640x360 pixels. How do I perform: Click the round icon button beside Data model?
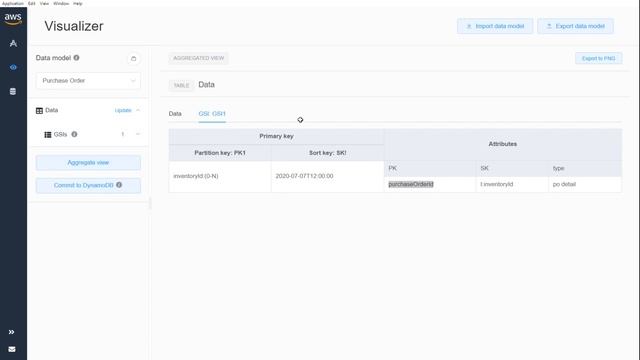click(x=133, y=59)
